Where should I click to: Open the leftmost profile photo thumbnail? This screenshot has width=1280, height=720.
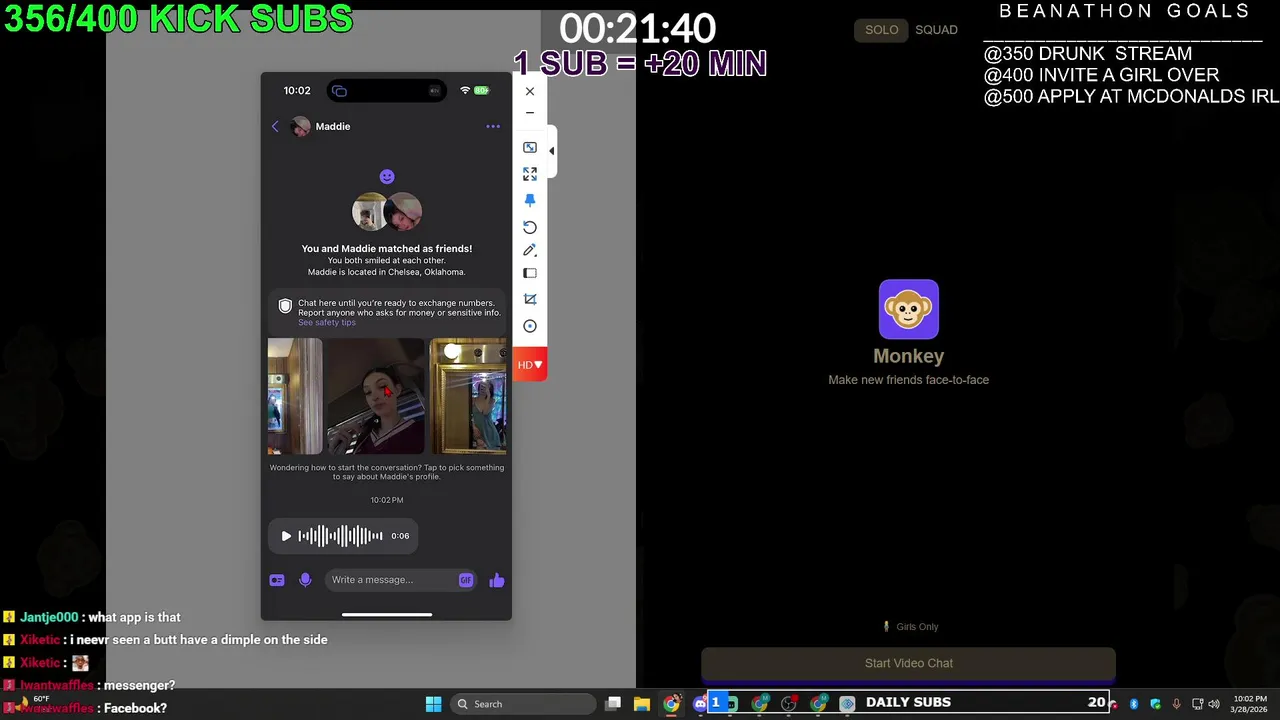(x=294, y=396)
